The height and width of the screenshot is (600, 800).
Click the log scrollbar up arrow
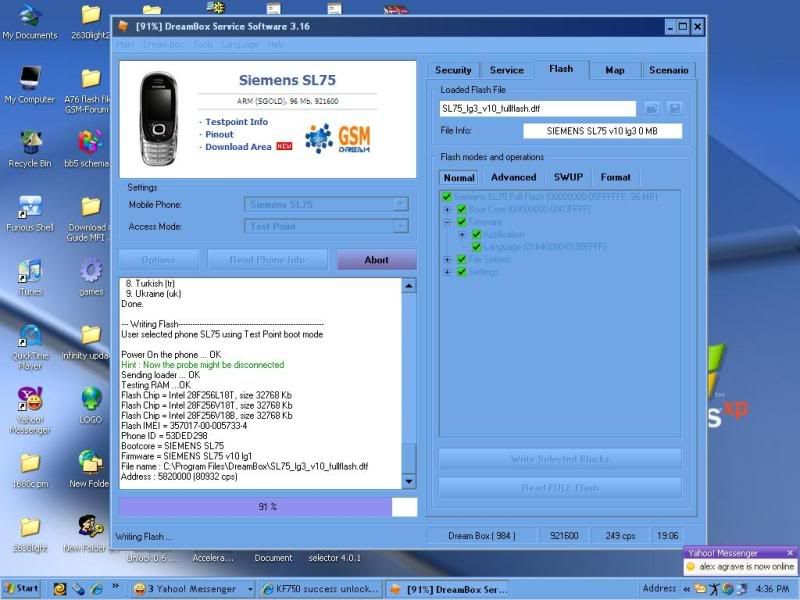click(x=409, y=286)
